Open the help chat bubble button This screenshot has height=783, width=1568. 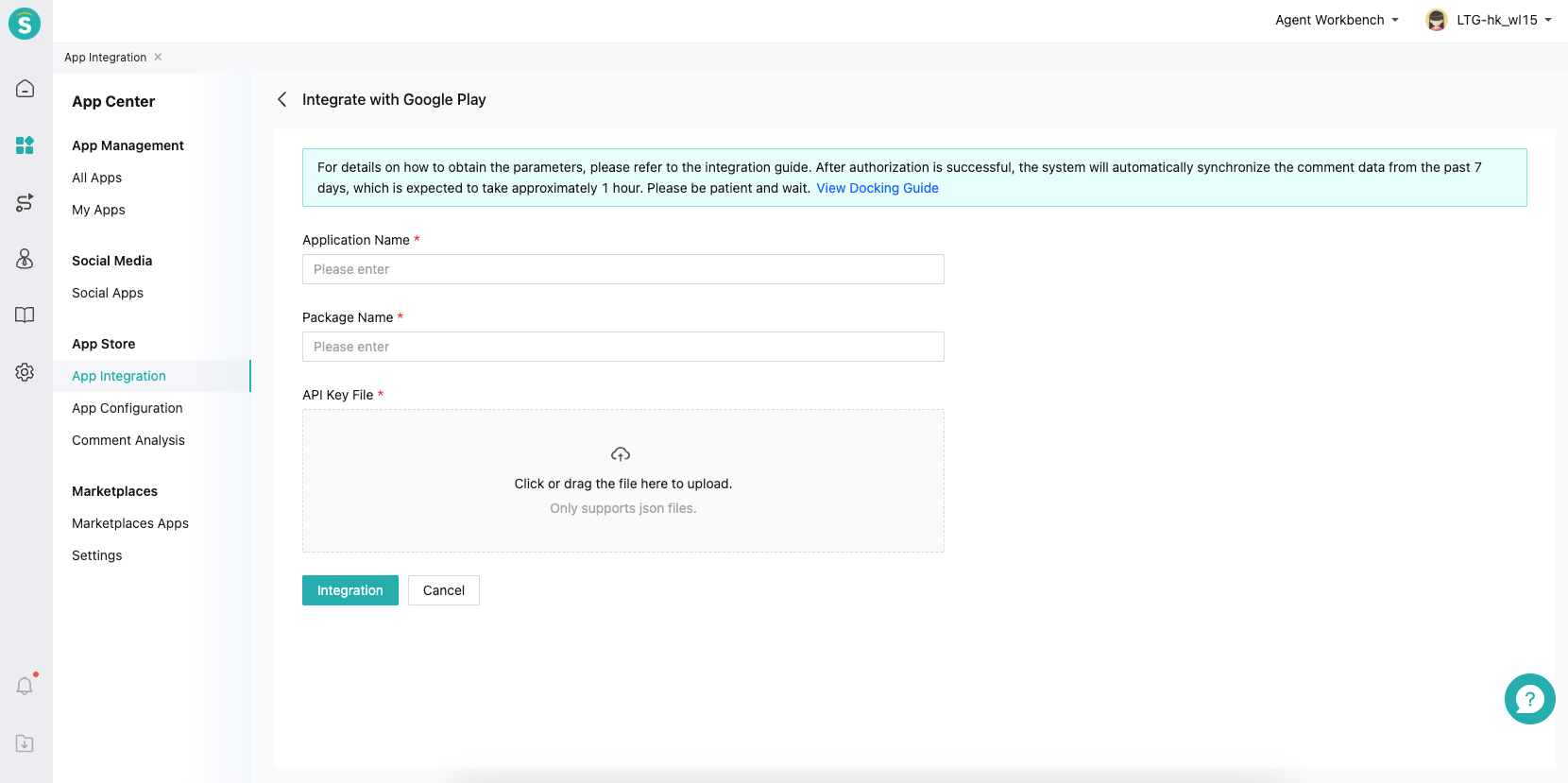(x=1529, y=699)
